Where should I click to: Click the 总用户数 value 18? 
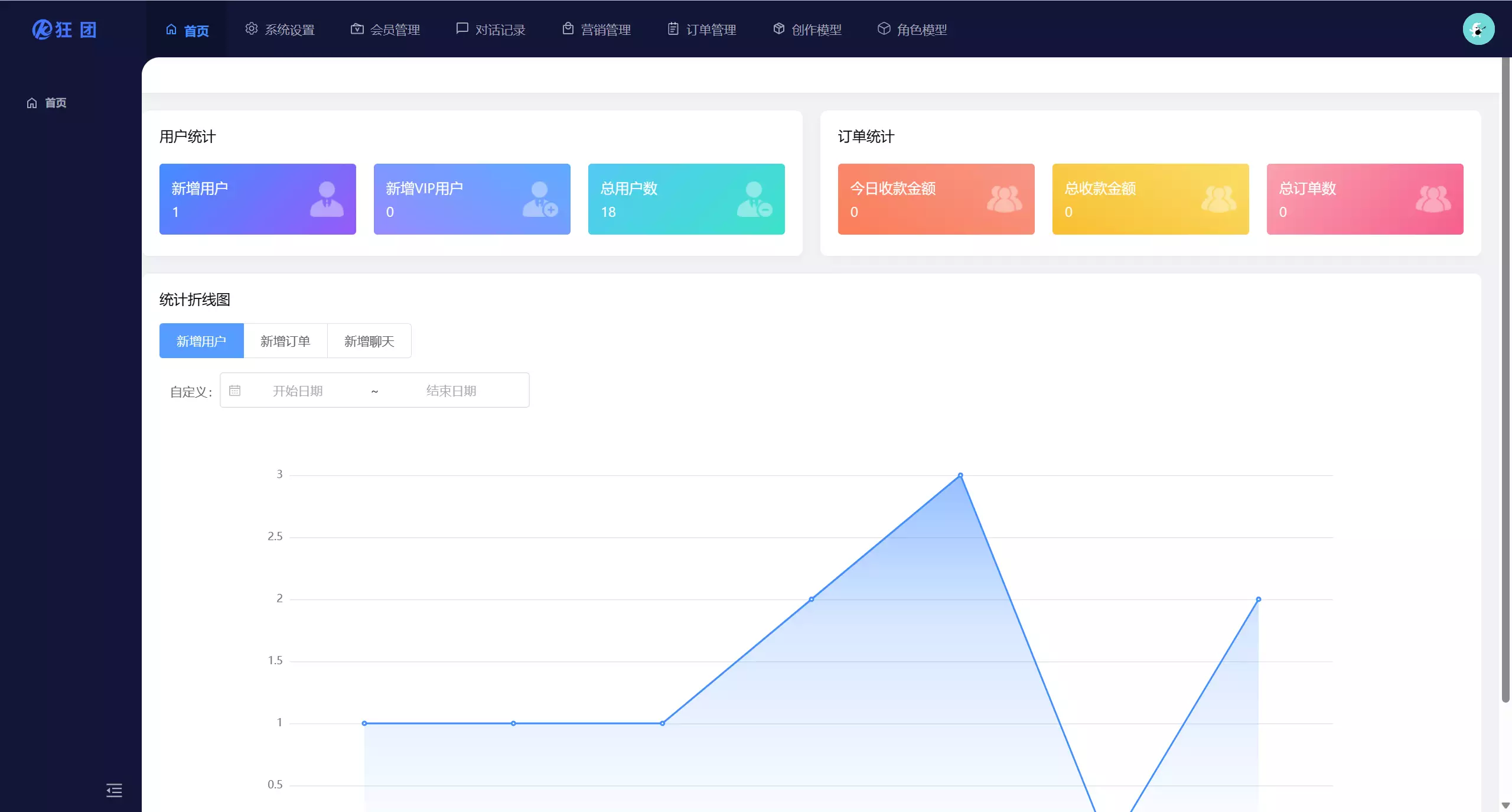click(608, 212)
